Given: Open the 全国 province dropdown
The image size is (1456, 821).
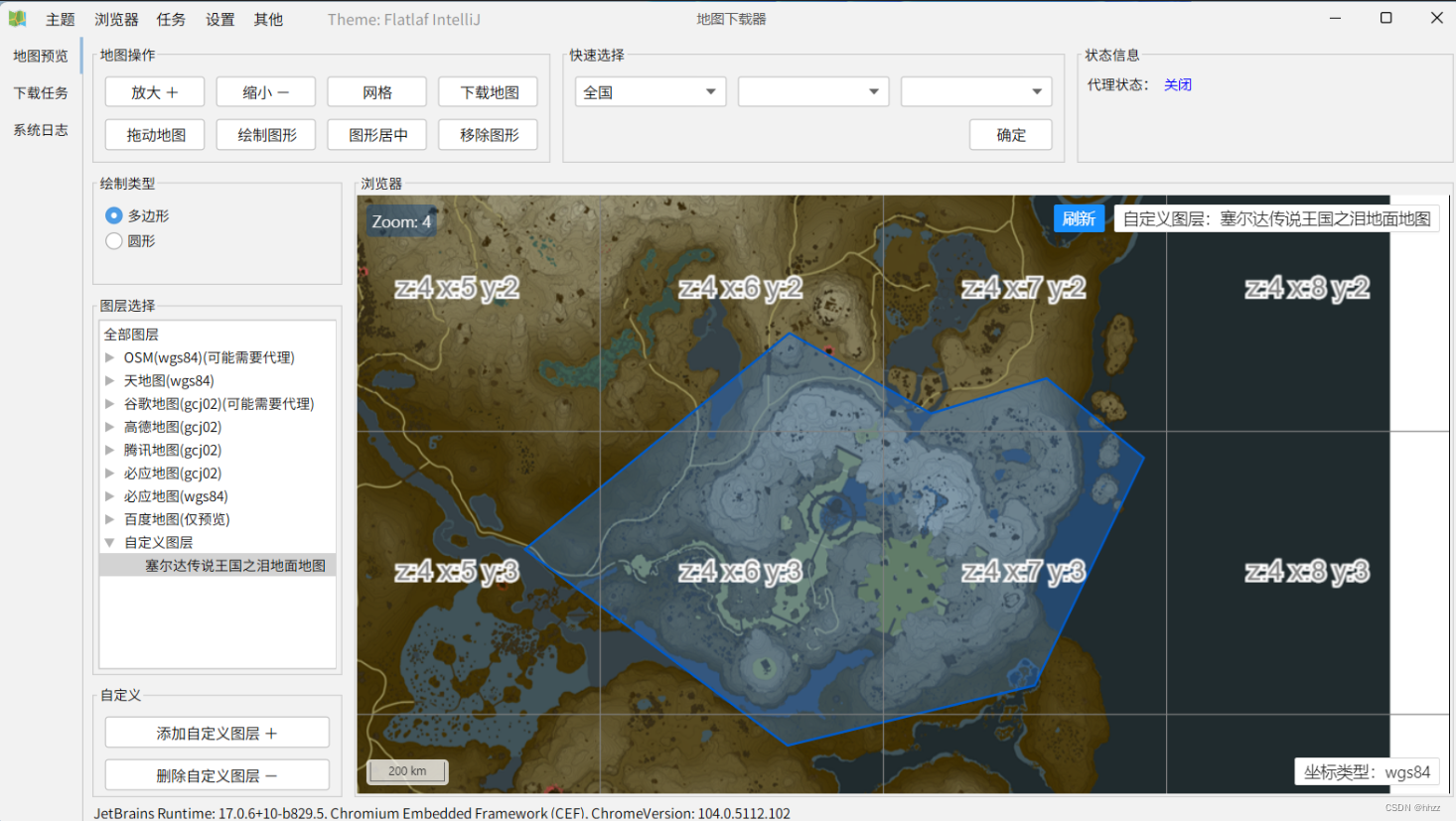Looking at the screenshot, I should pyautogui.click(x=651, y=92).
